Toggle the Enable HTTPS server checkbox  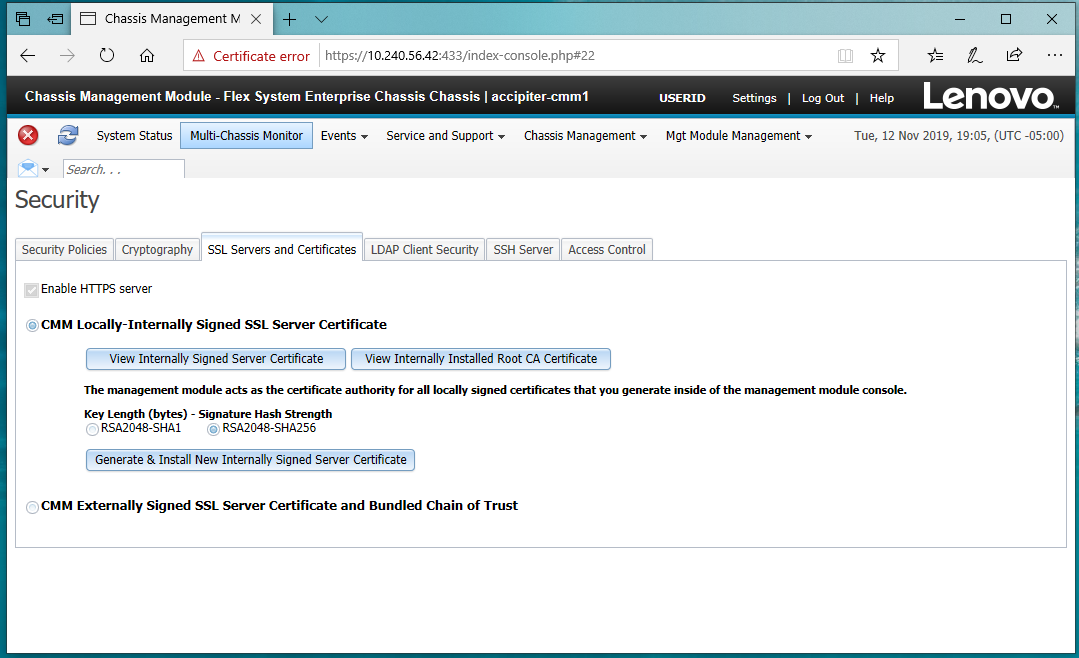[32, 289]
